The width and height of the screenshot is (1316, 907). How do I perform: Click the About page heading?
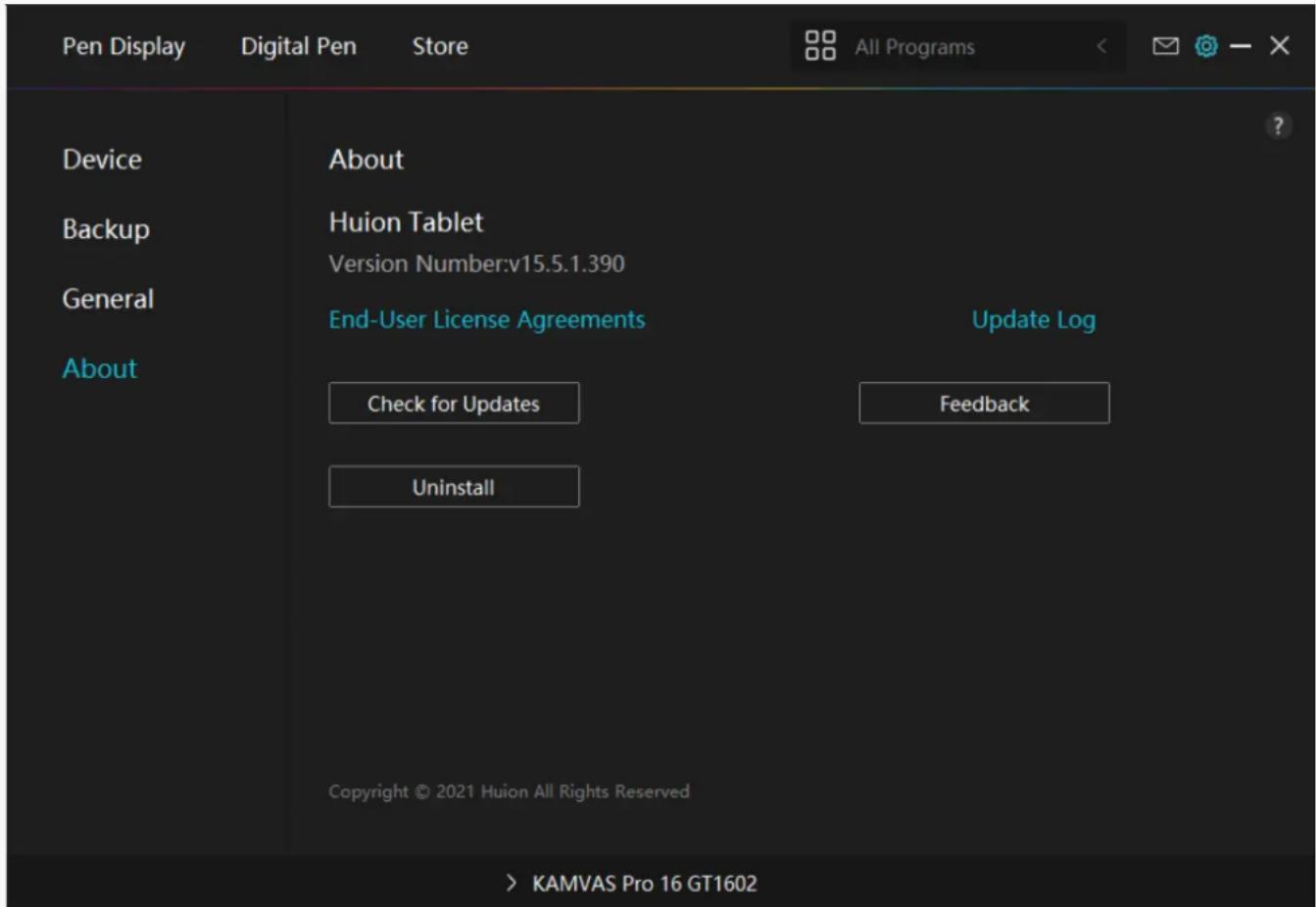[x=366, y=160]
